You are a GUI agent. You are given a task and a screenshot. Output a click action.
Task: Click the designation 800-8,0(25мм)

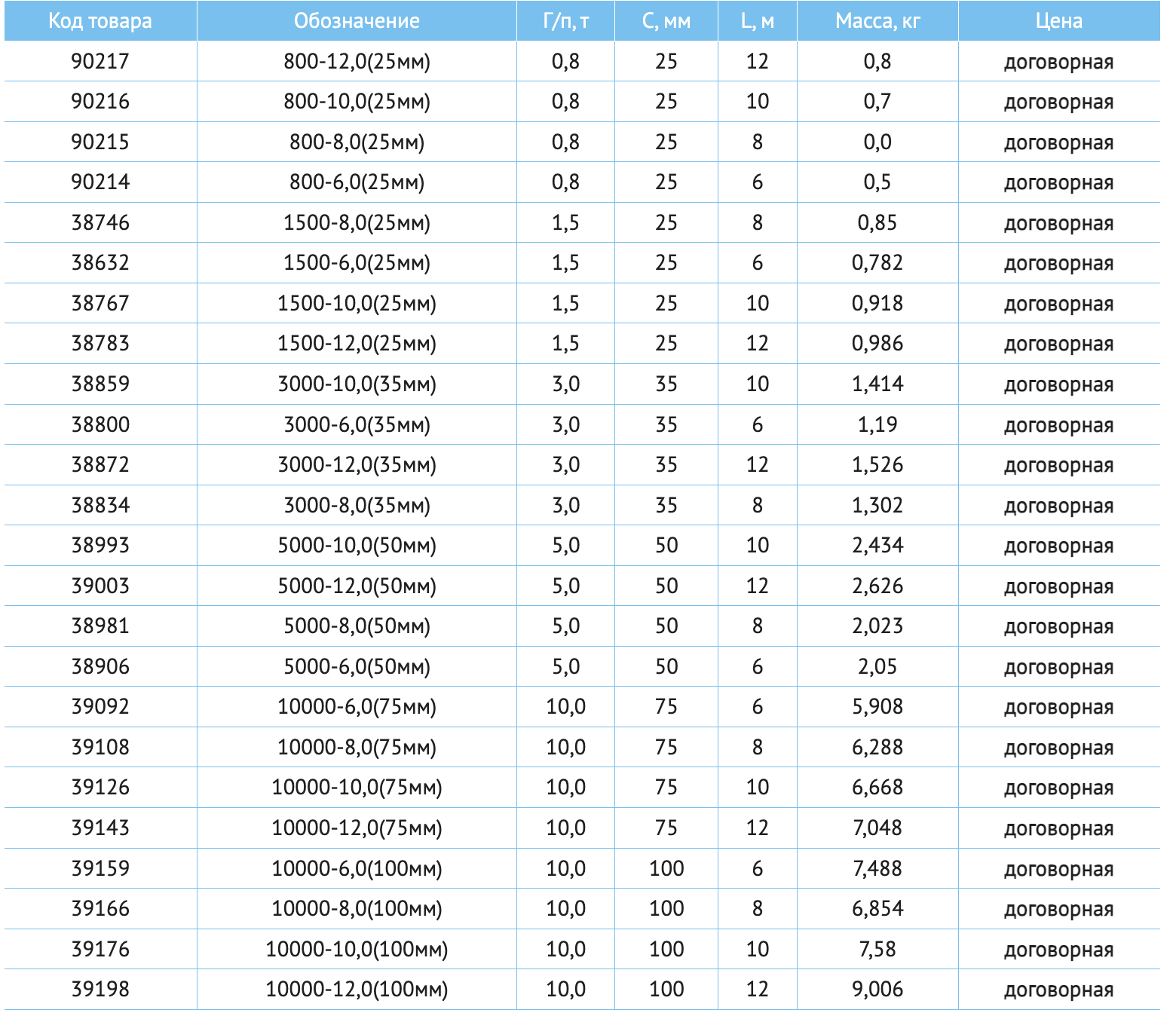pyautogui.click(x=357, y=142)
